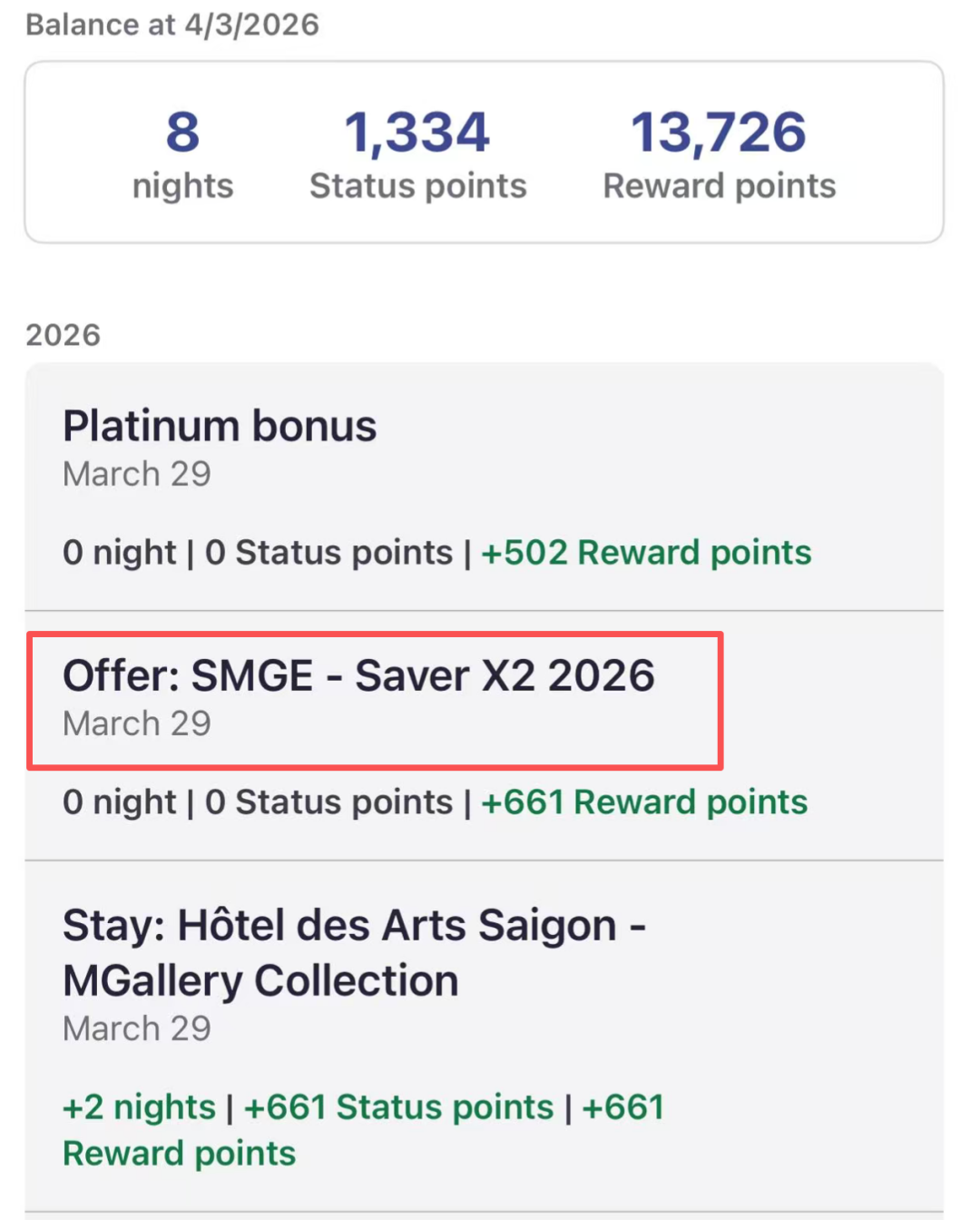Tap the Balance at 4/3/2026 heading

point(172,25)
